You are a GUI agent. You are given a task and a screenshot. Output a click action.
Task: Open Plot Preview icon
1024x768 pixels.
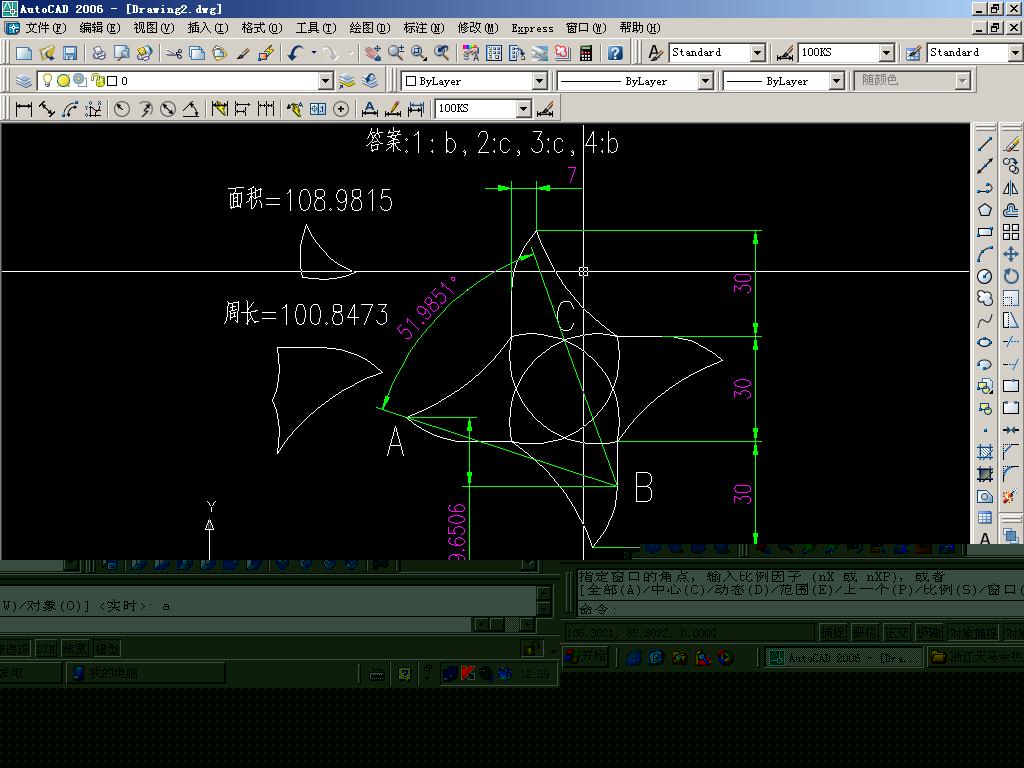coord(121,54)
